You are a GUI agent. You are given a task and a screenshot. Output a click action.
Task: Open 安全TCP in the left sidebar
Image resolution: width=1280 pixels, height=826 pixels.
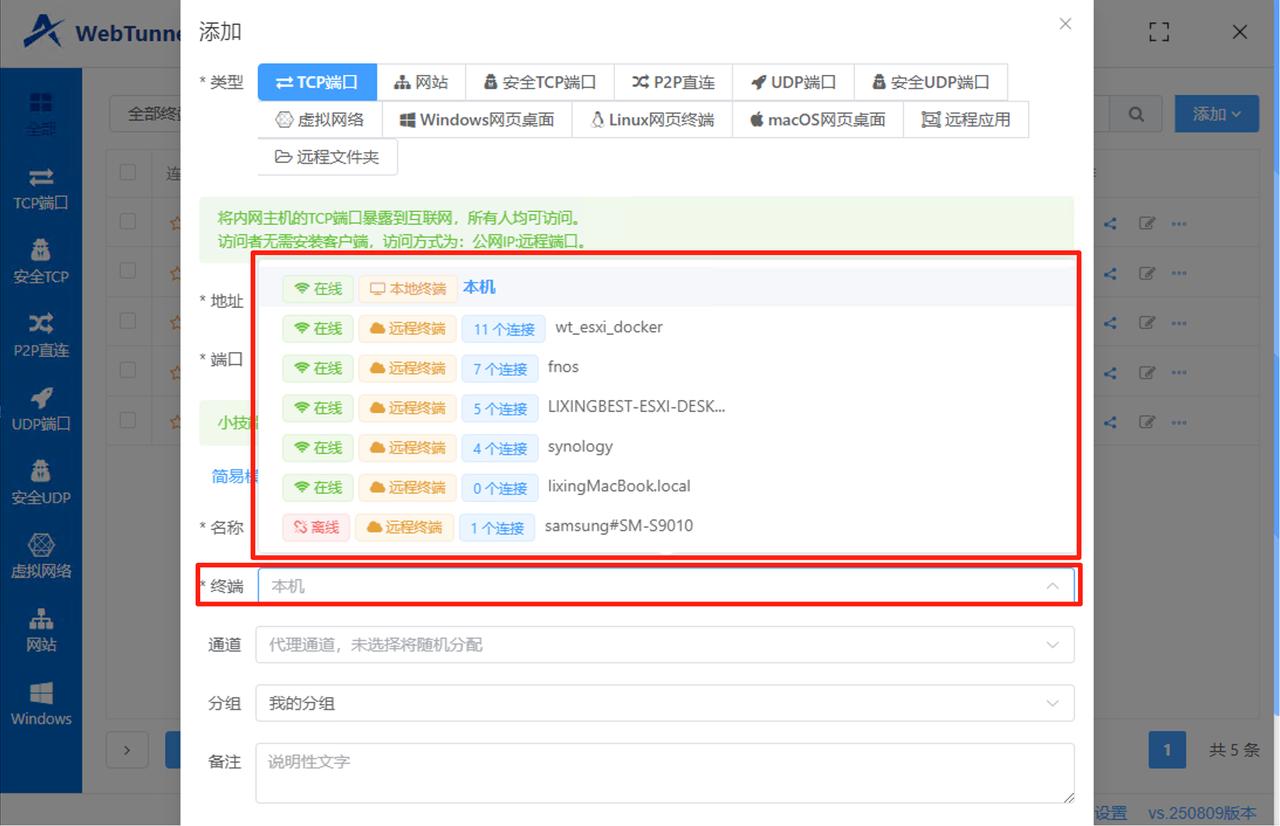coord(41,262)
